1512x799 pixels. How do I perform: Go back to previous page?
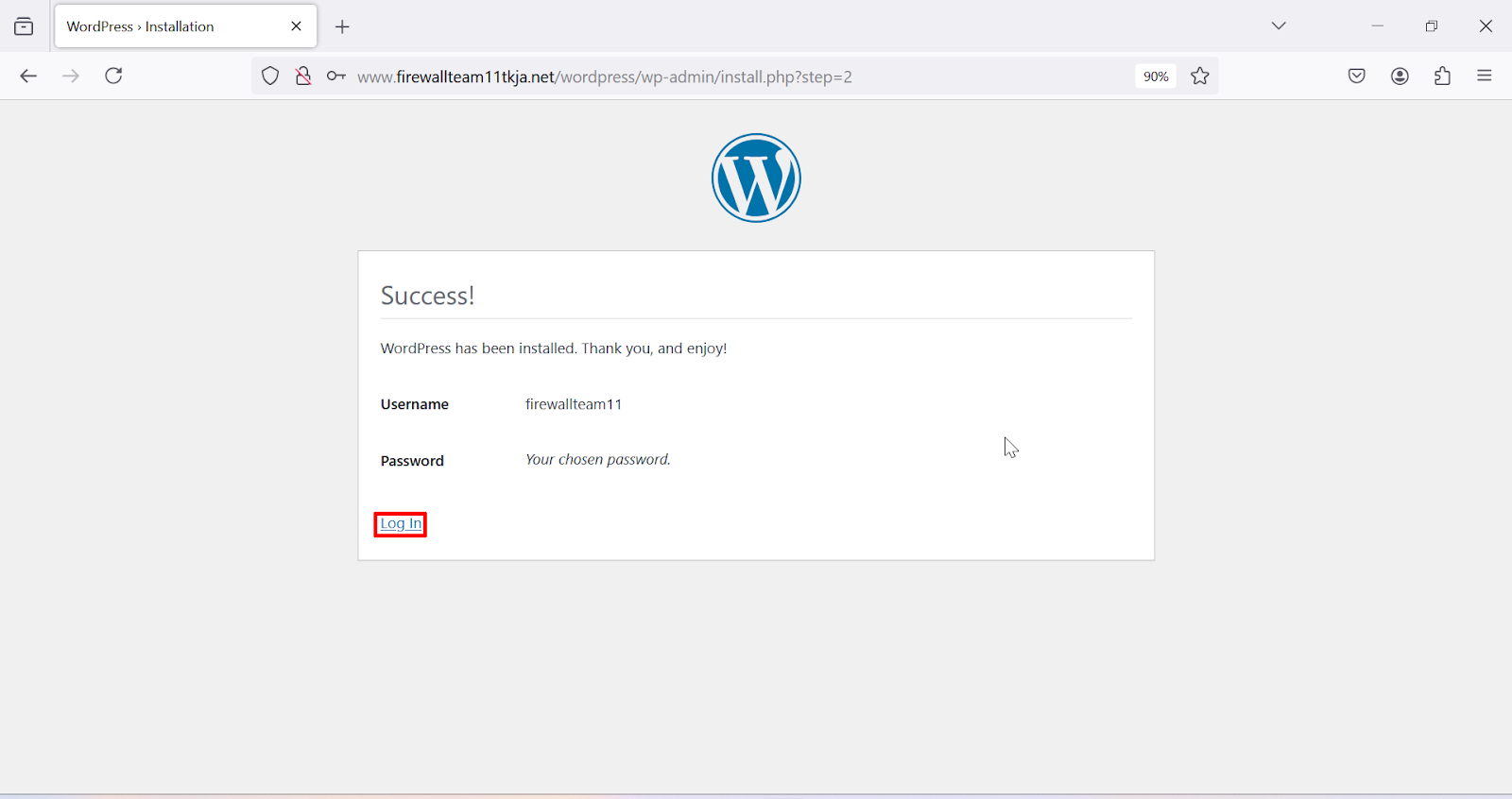[28, 76]
